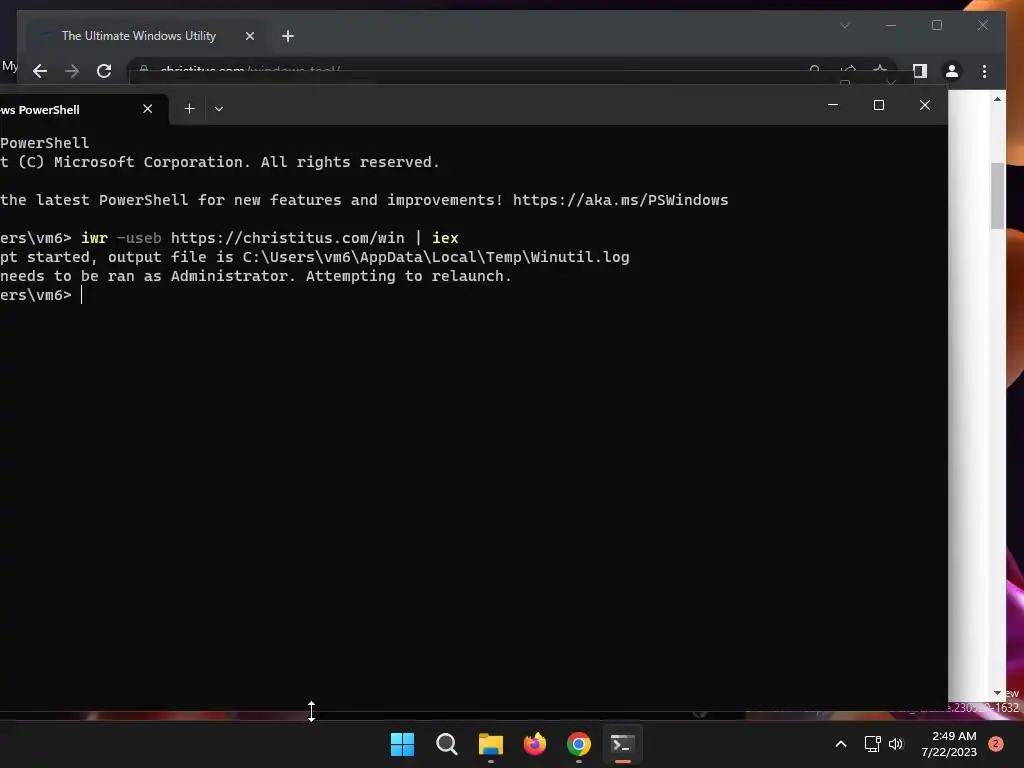Click the Chrome forward arrow
The image size is (1024, 768).
72,71
